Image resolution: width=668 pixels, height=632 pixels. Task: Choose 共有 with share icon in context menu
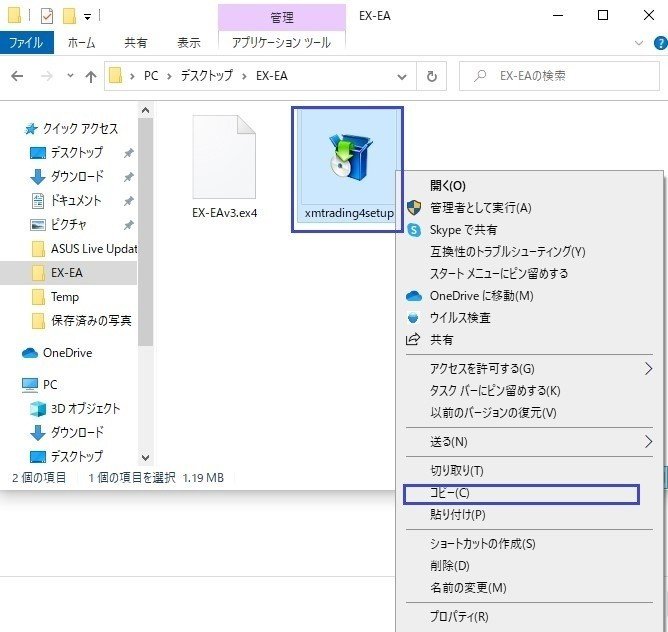(441, 340)
